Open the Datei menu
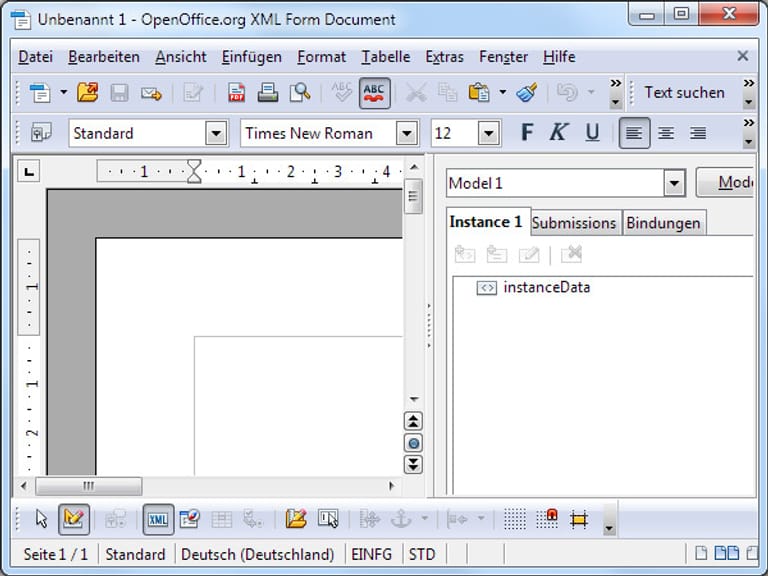 (x=35, y=57)
